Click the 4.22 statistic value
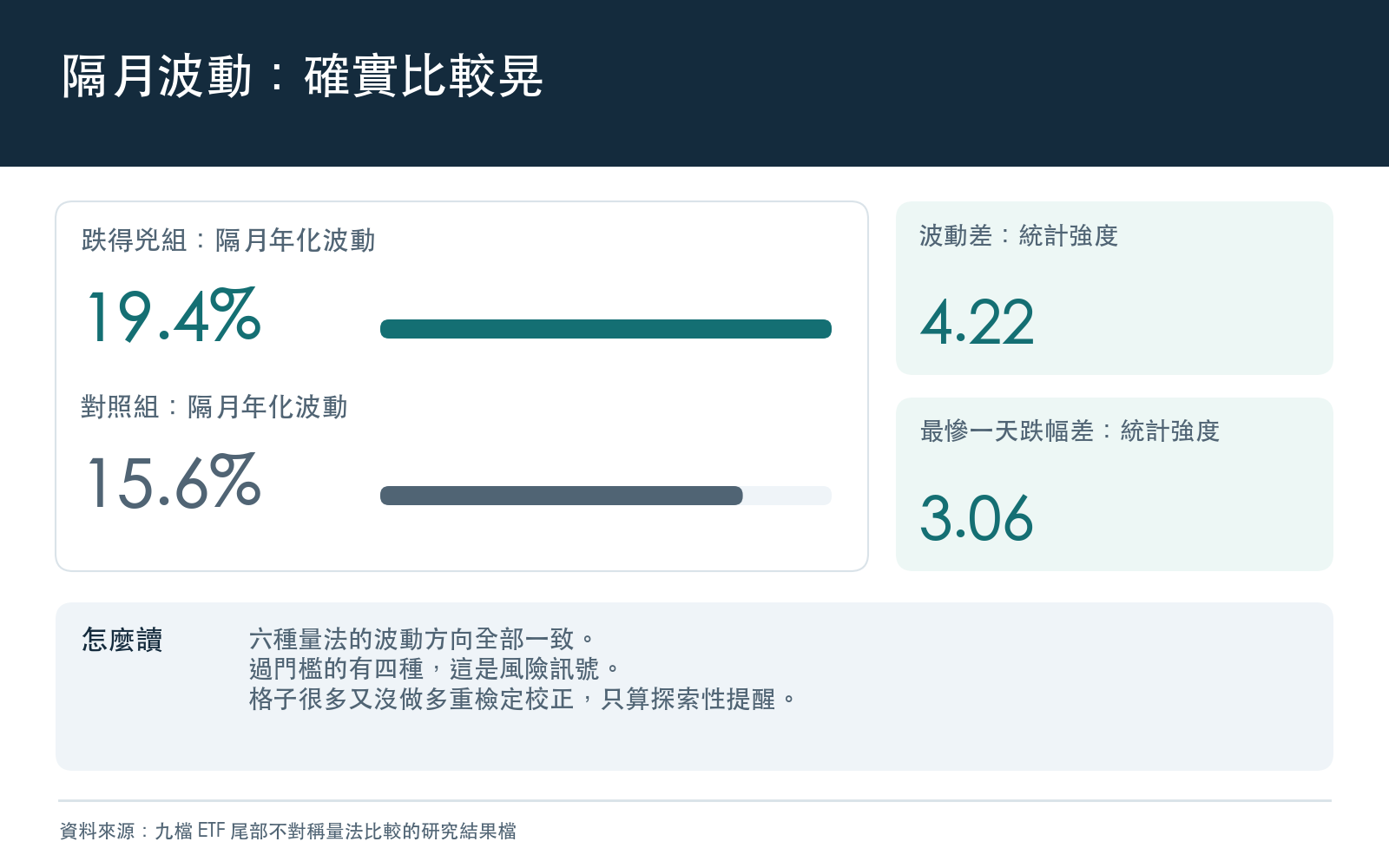This screenshot has width=1389, height=868. (x=978, y=323)
